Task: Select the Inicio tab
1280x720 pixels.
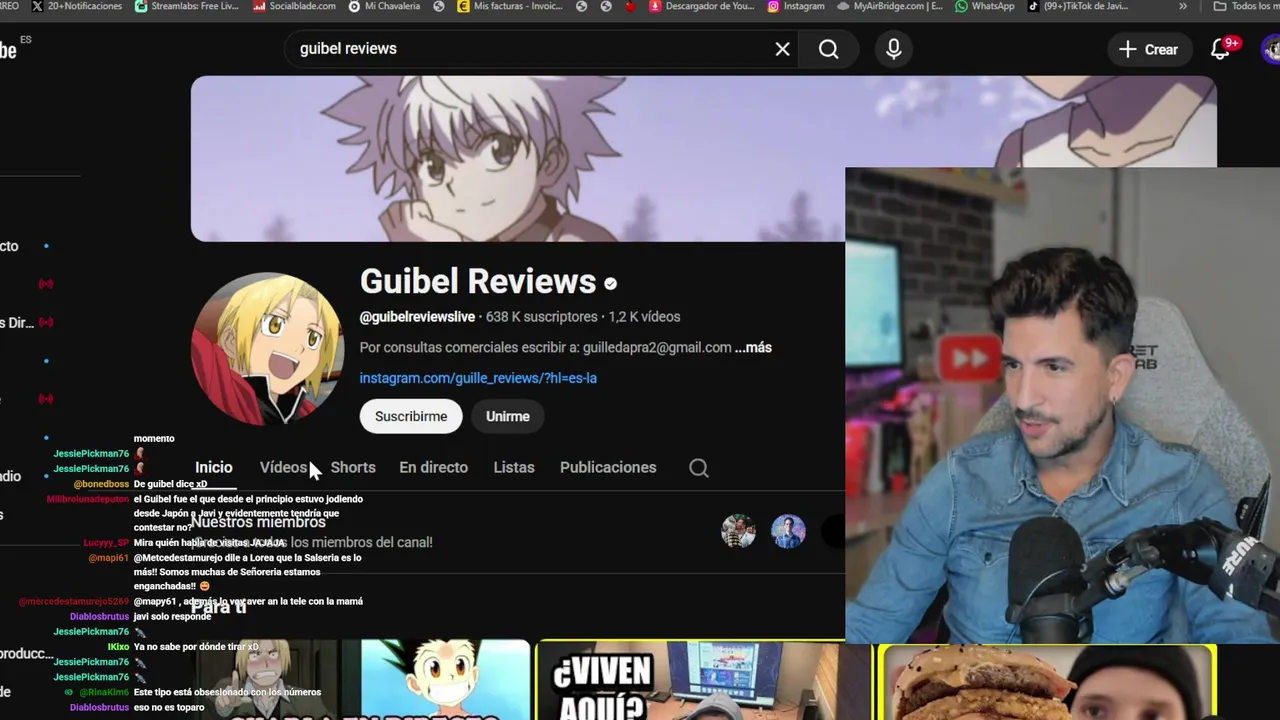Action: [x=213, y=467]
